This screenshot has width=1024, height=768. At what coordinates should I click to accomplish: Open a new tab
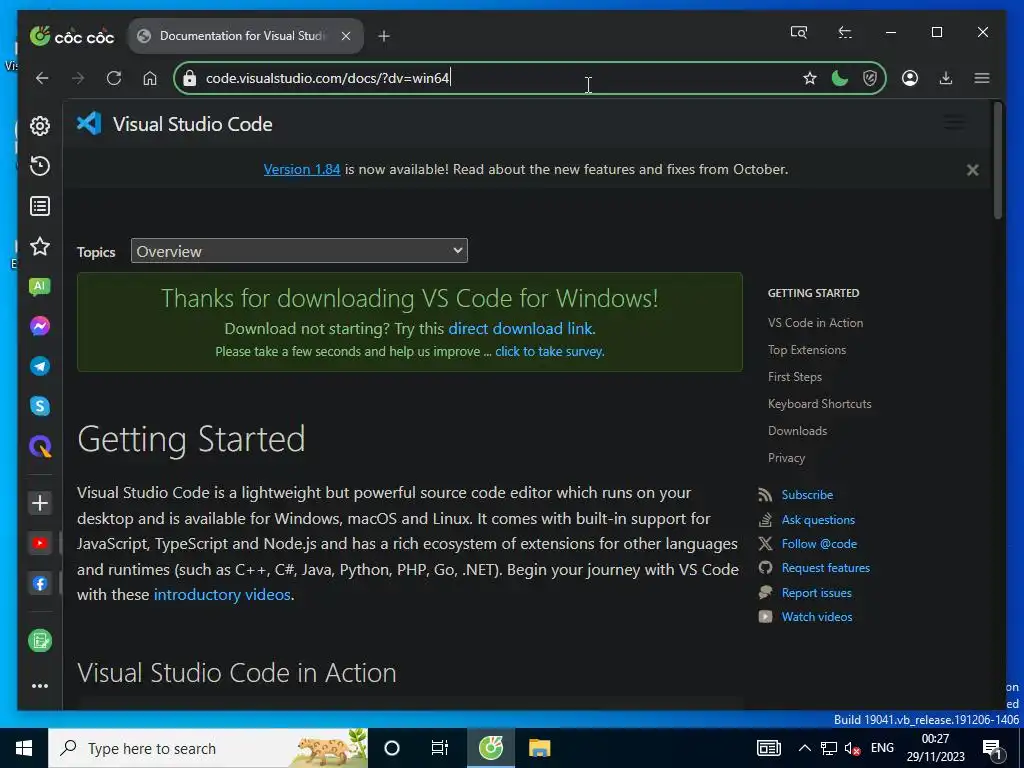(384, 36)
